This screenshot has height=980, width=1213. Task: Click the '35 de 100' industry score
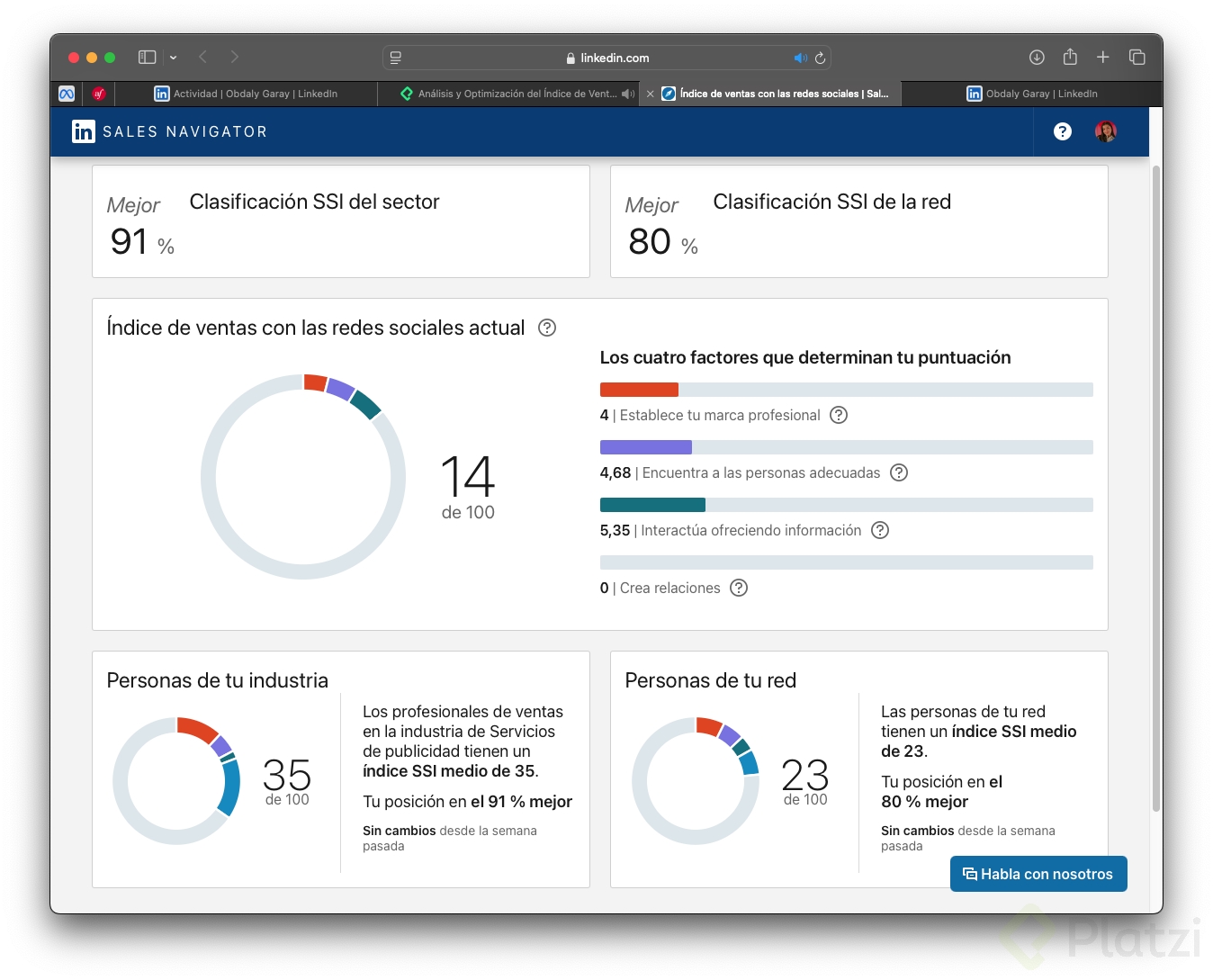click(287, 781)
